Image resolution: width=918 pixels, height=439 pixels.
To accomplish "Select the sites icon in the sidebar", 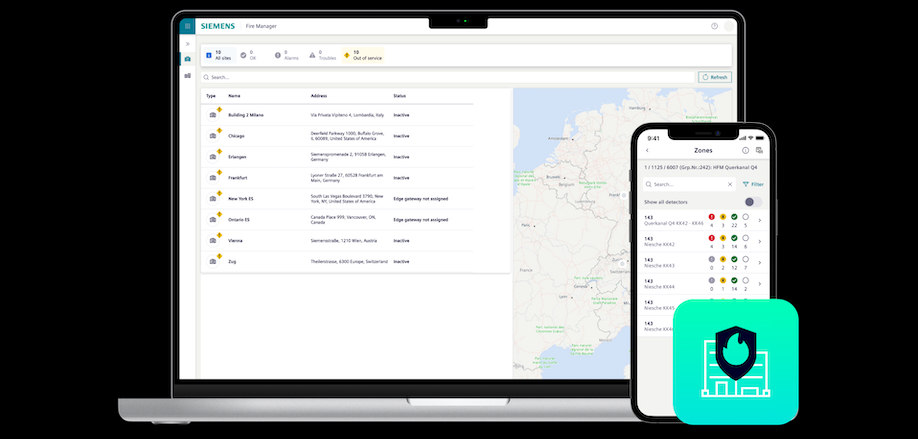I will coord(187,59).
